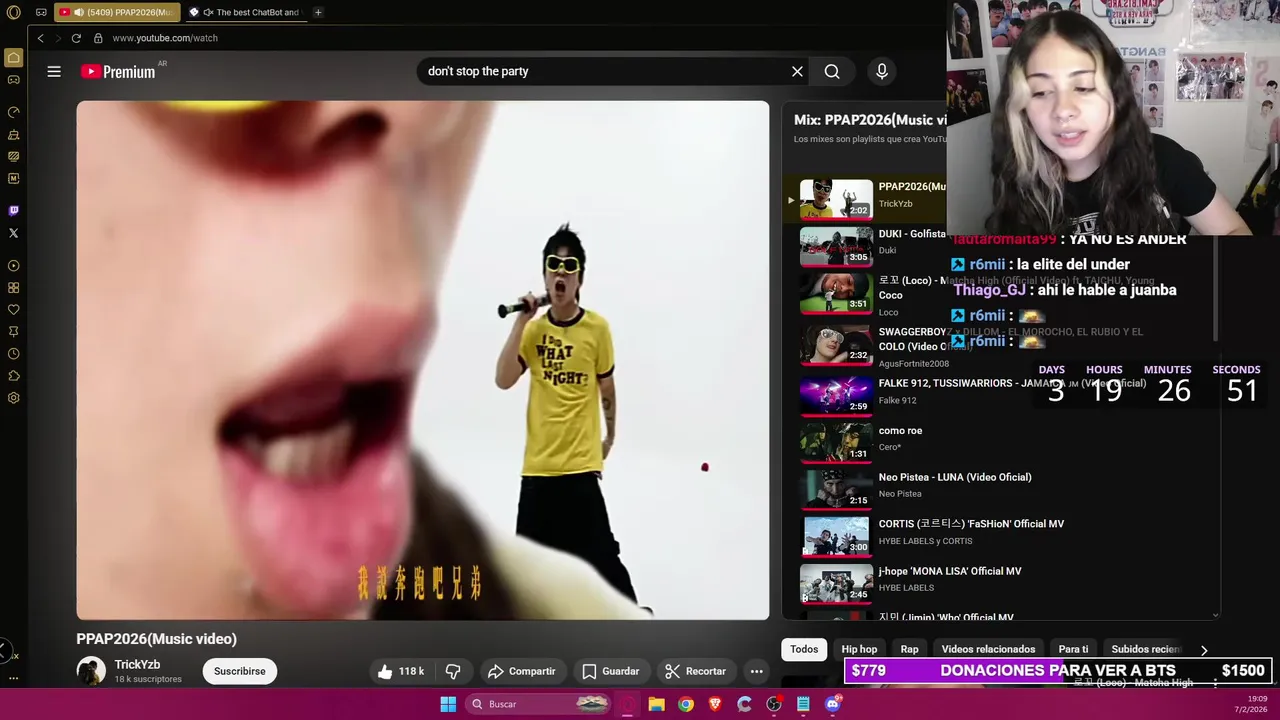Viewport: 1280px width, 720px height.
Task: Click the YouTube Premium logo
Action: pos(118,71)
